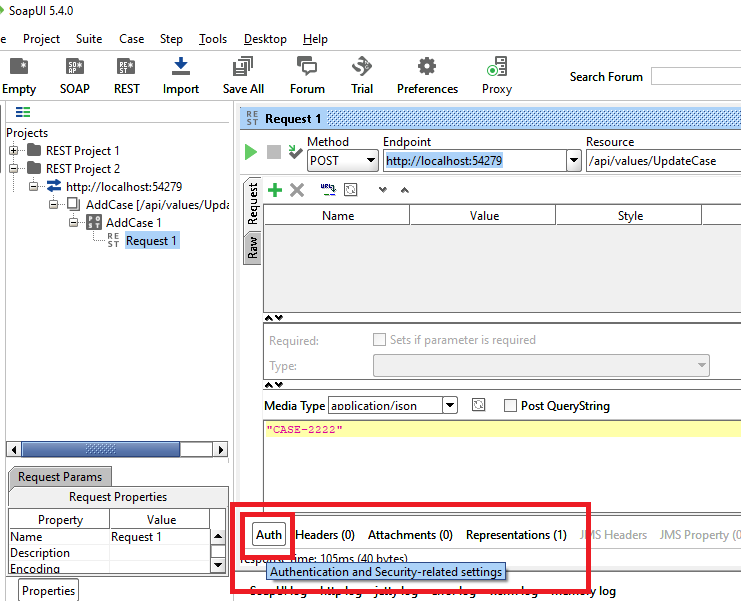Click the icon right of Media Type
Image resolution: width=741 pixels, height=601 pixels.
pos(479,405)
